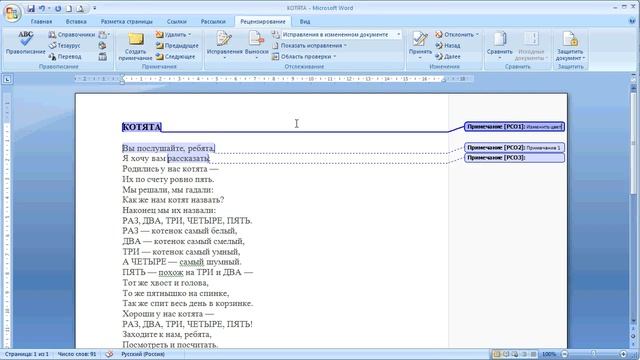
Task: Open Выноски balloons menu
Action: tap(256, 44)
